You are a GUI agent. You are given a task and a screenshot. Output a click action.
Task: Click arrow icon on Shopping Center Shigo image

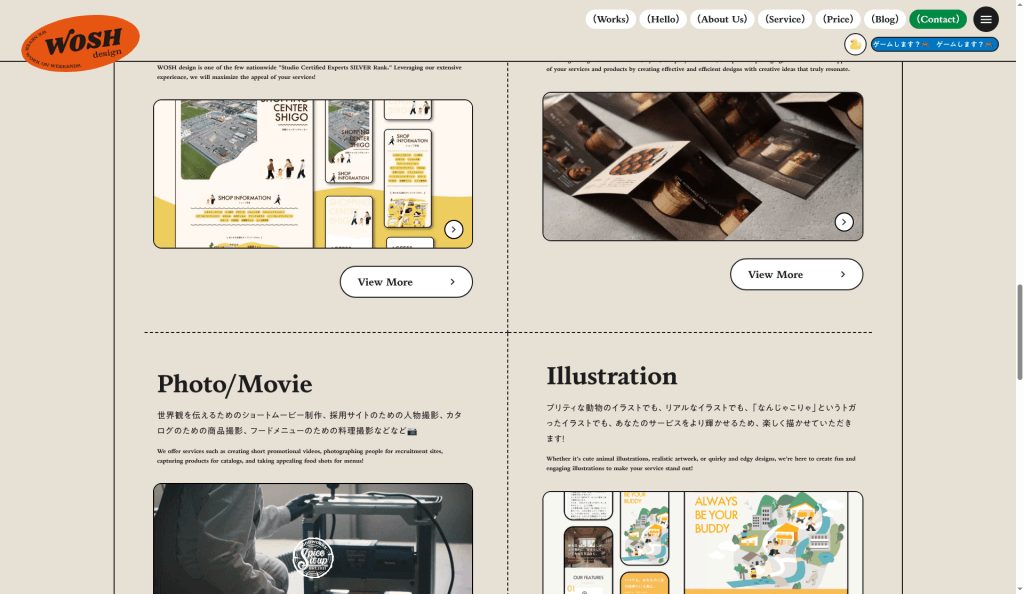coord(454,229)
